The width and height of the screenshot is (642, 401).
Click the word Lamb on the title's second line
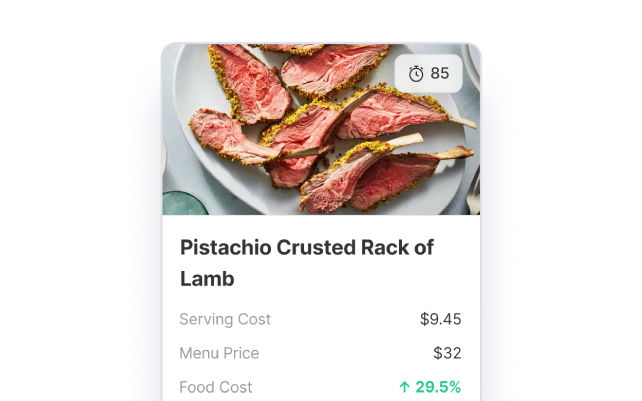207,278
